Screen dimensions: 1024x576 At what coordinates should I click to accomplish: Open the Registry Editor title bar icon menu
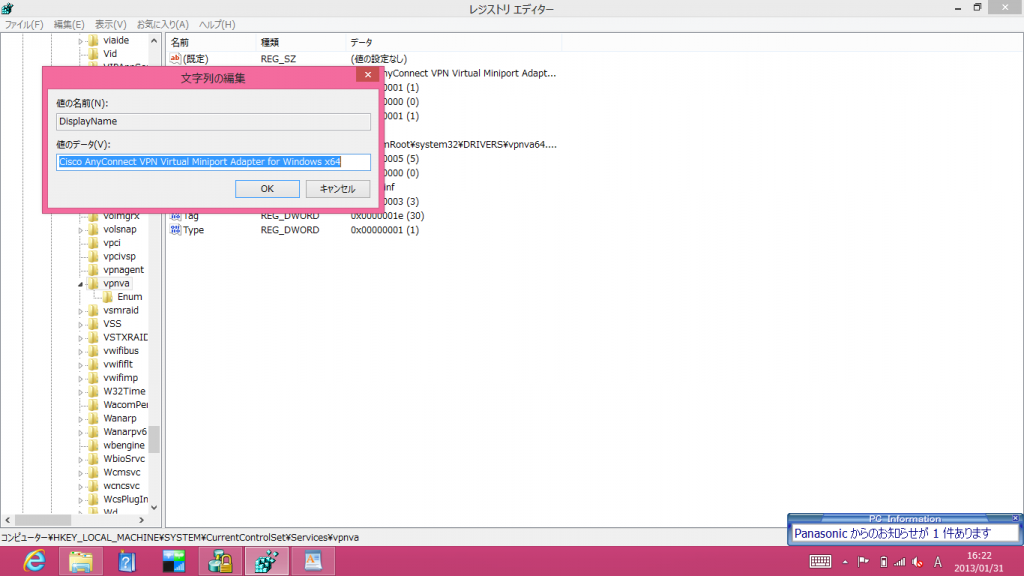(7, 8)
